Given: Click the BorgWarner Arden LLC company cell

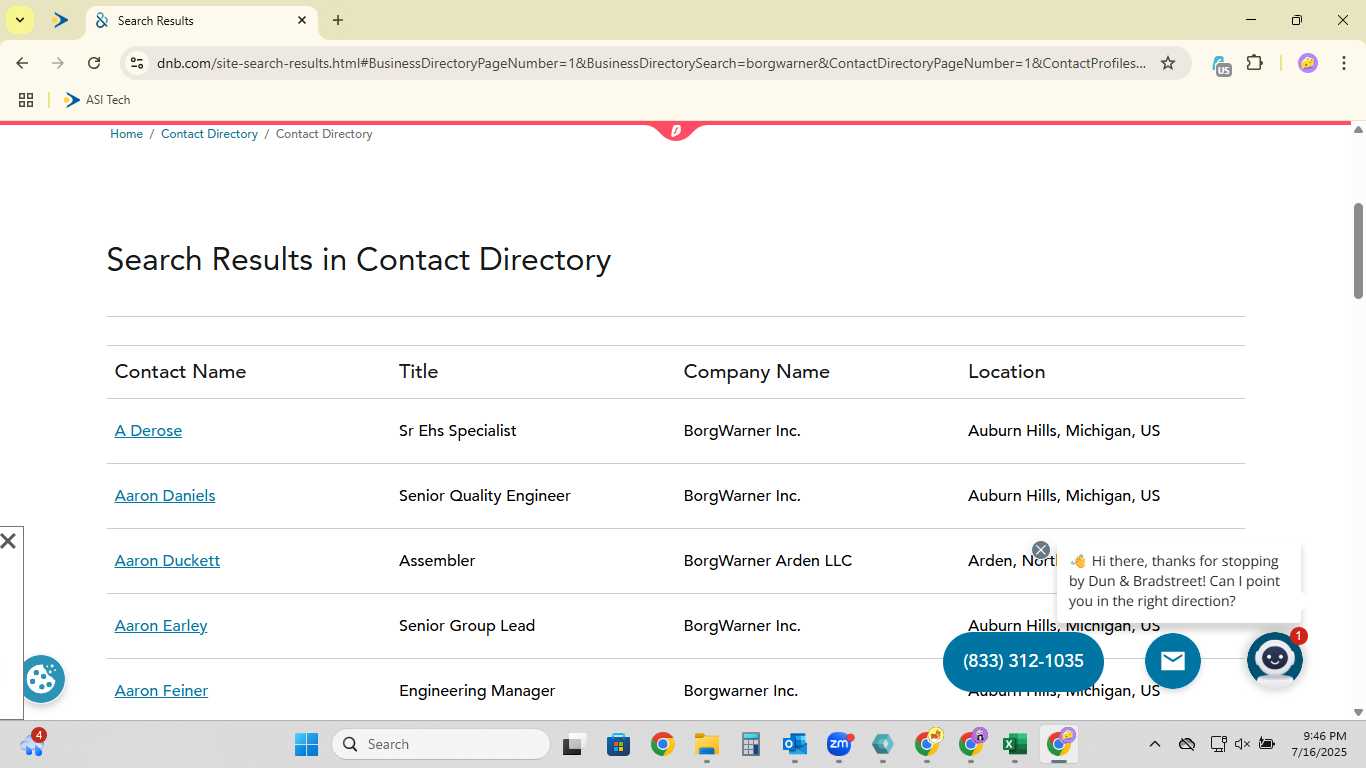Looking at the screenshot, I should pyautogui.click(x=768, y=561).
